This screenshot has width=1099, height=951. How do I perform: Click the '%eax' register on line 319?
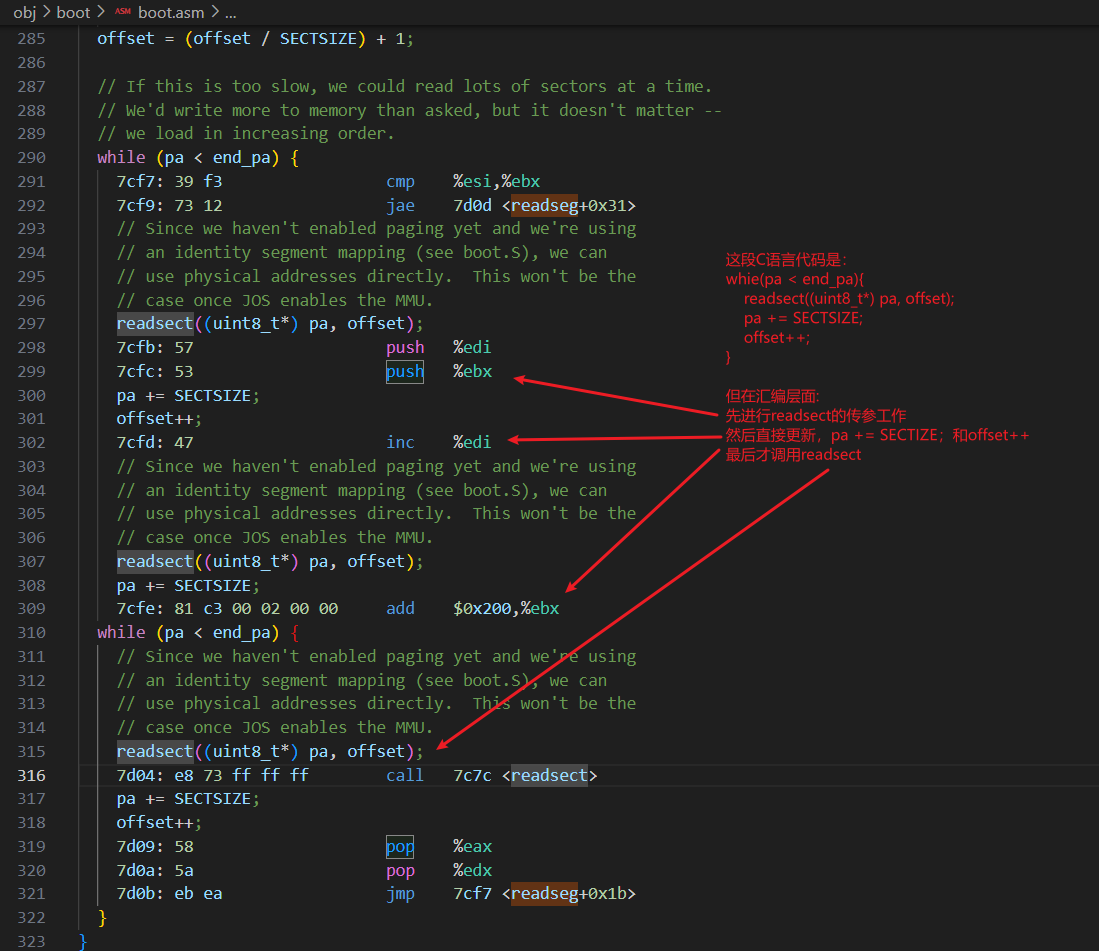click(x=472, y=847)
